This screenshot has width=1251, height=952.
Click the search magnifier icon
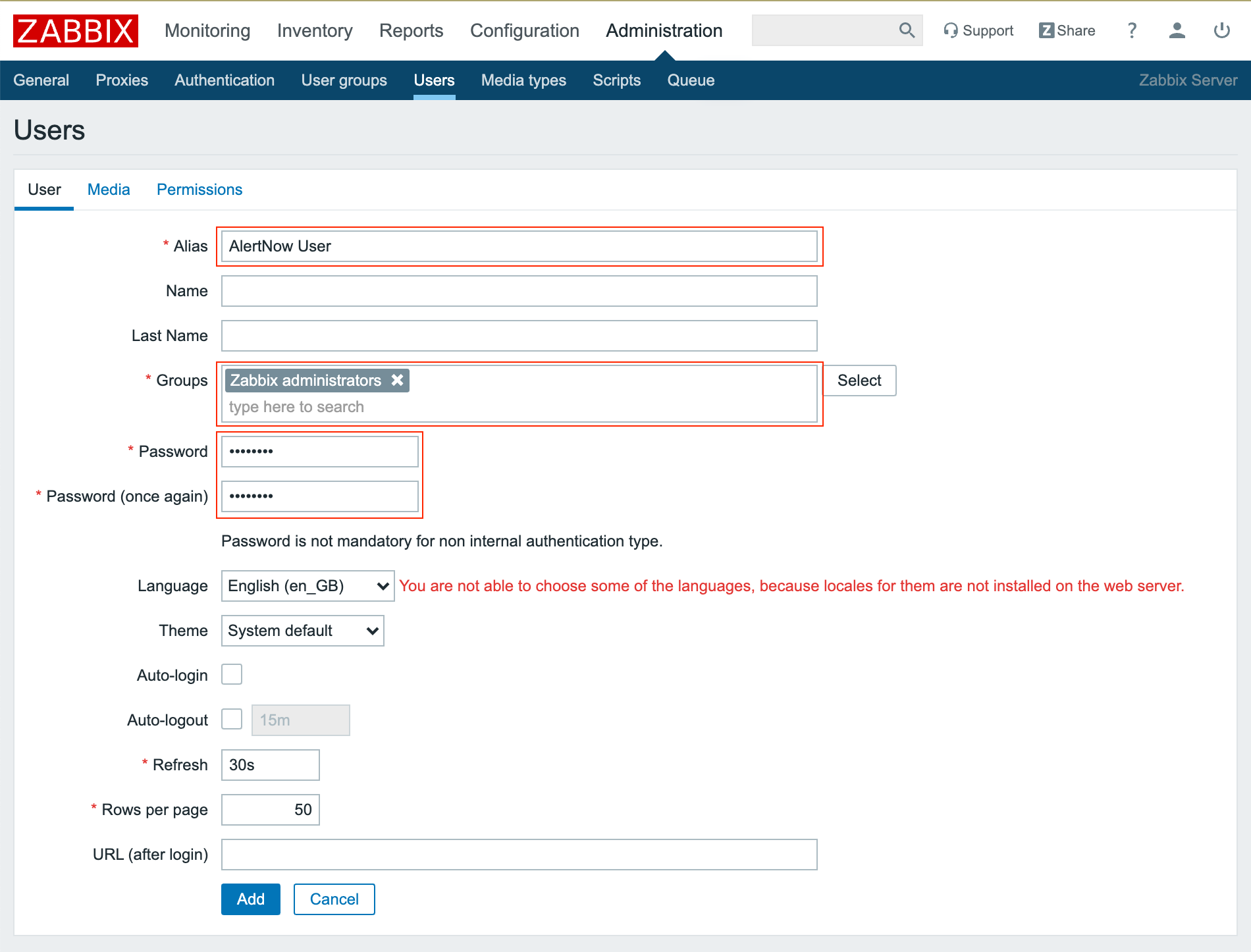tap(907, 30)
